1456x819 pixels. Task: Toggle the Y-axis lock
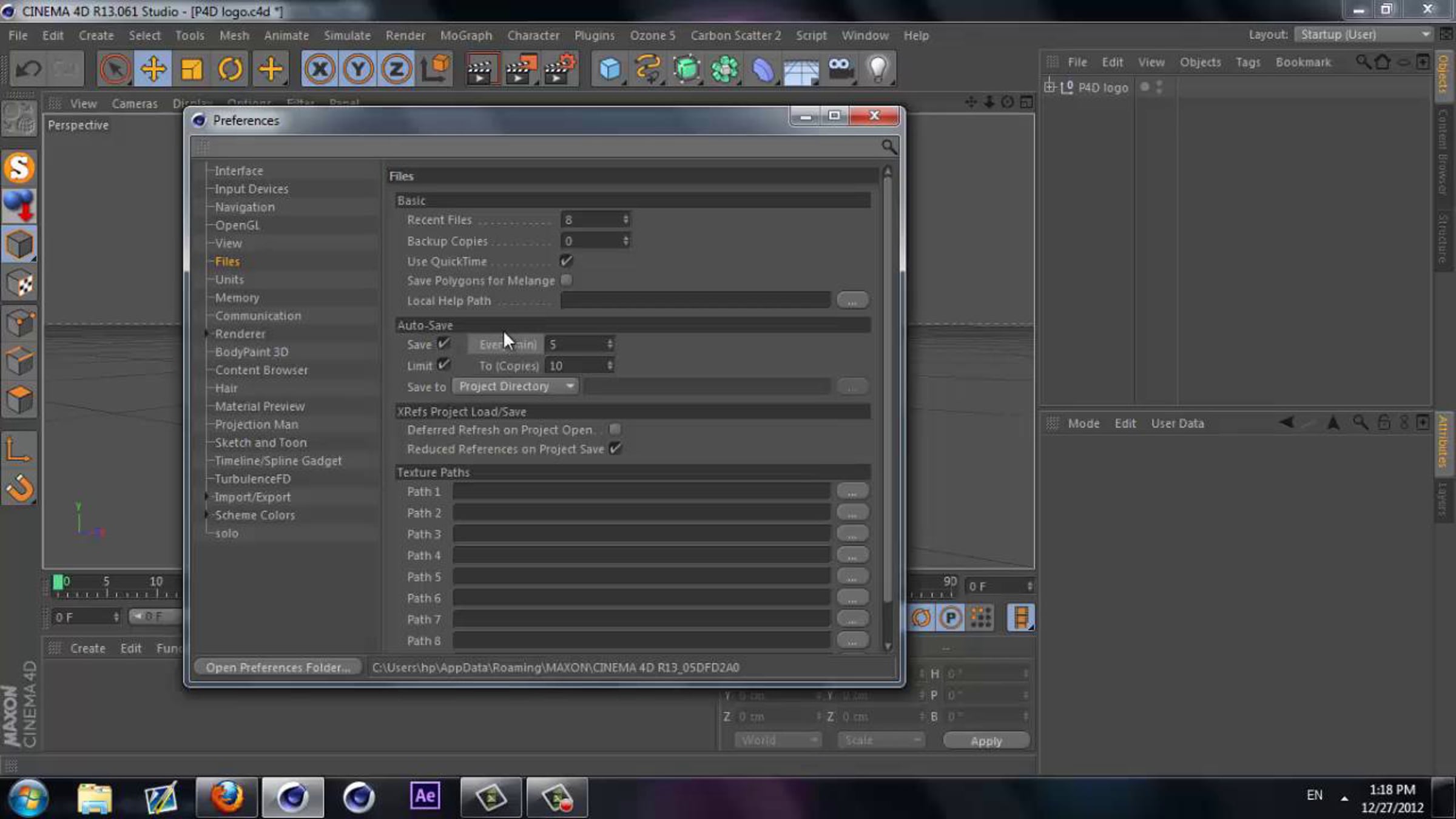[x=358, y=69]
